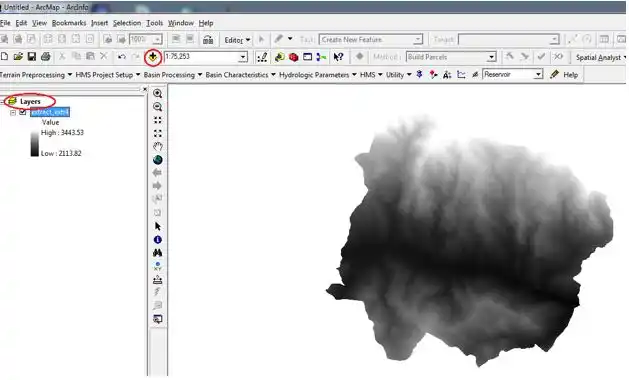Click the Add Data button circled in red
The height and width of the screenshot is (380, 629).
(153, 57)
